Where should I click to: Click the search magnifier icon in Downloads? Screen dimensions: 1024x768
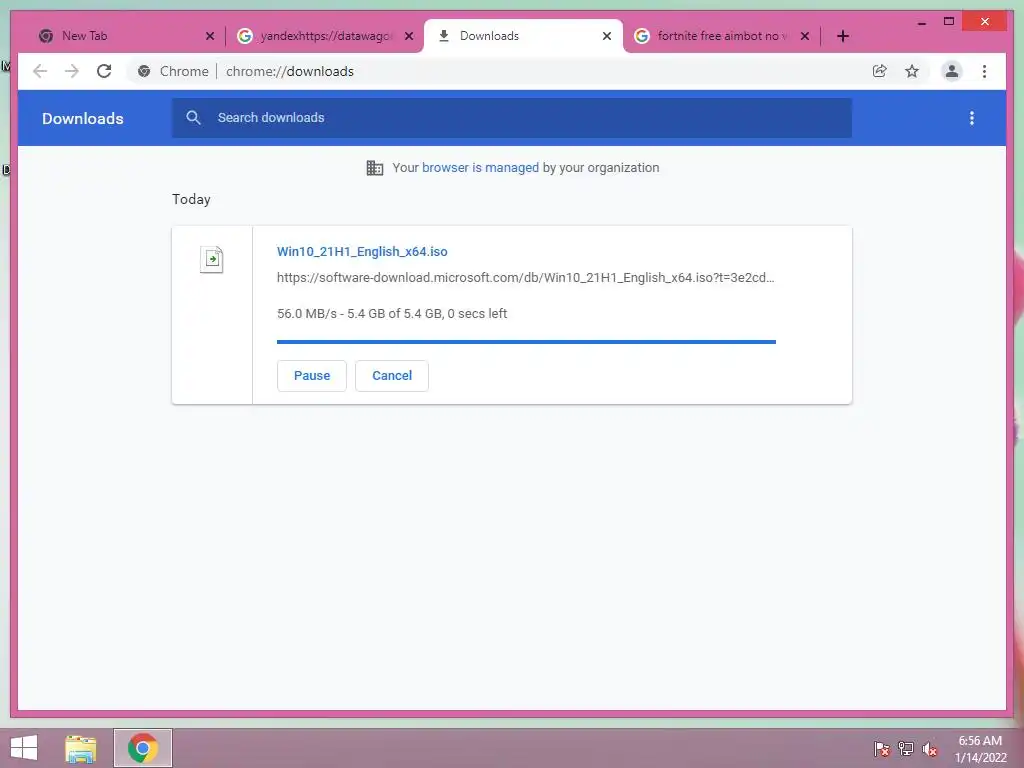[x=193, y=118]
